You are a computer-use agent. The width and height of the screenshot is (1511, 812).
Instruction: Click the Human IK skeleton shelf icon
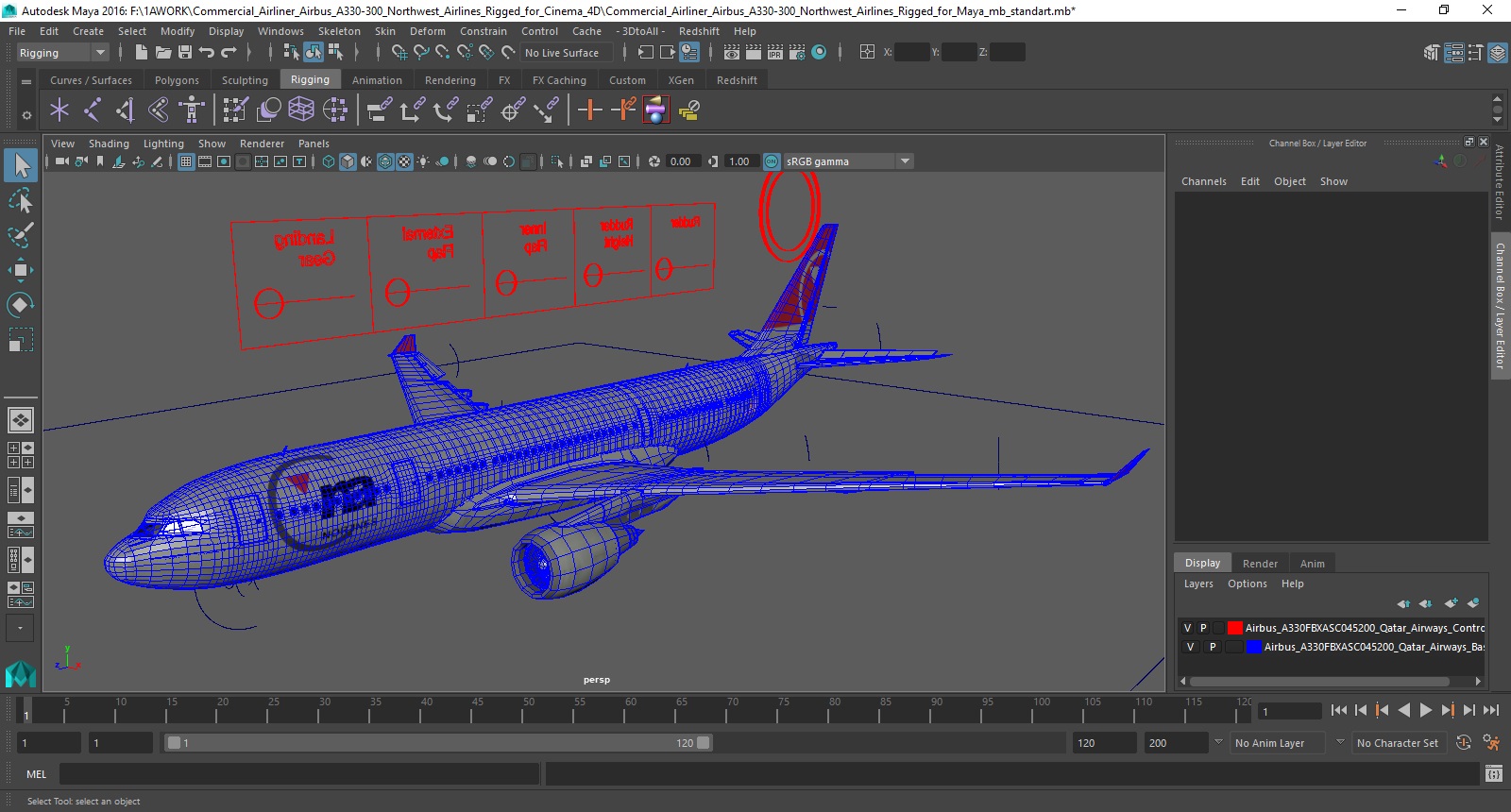pyautogui.click(x=192, y=110)
